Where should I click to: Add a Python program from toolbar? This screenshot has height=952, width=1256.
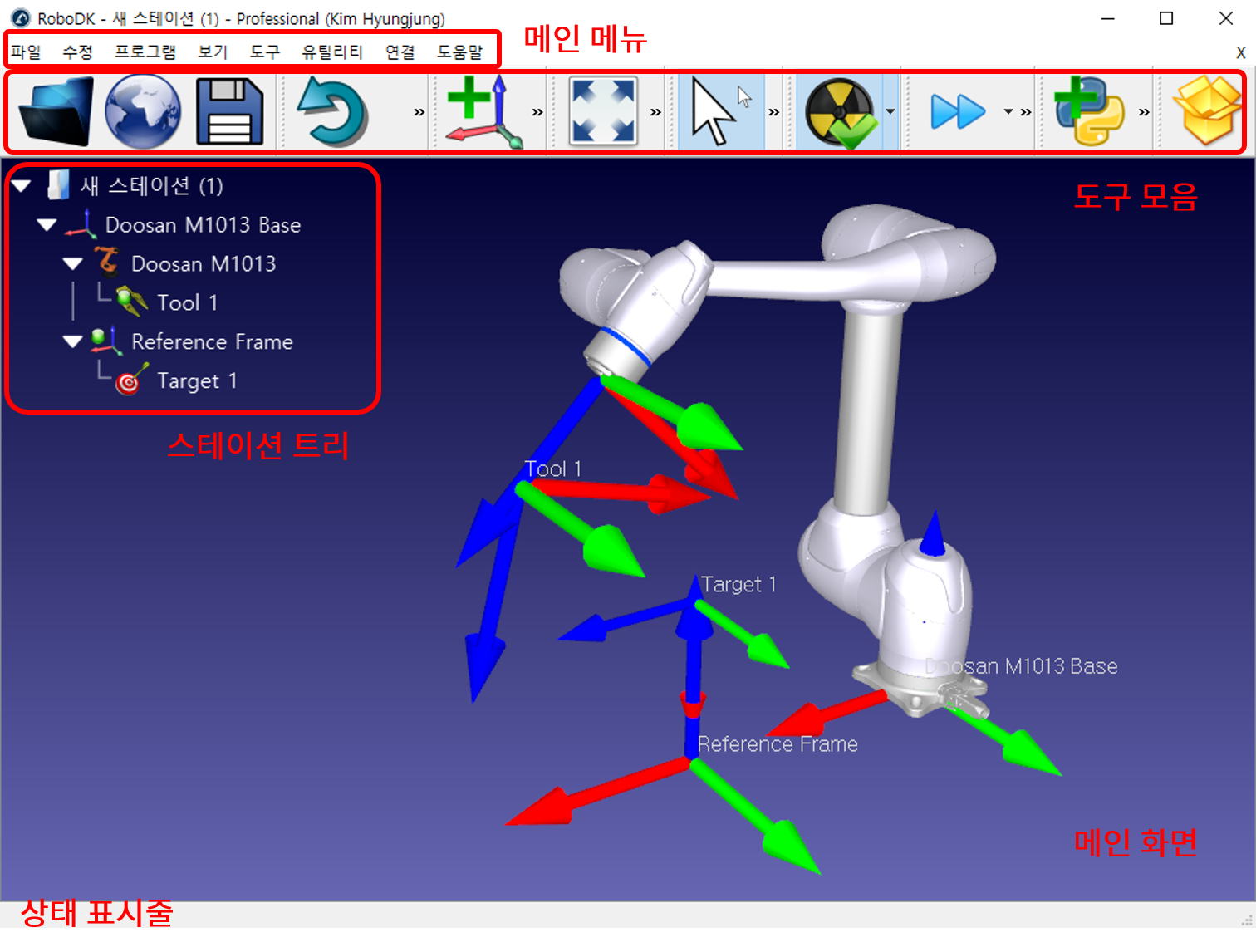pyautogui.click(x=1088, y=112)
